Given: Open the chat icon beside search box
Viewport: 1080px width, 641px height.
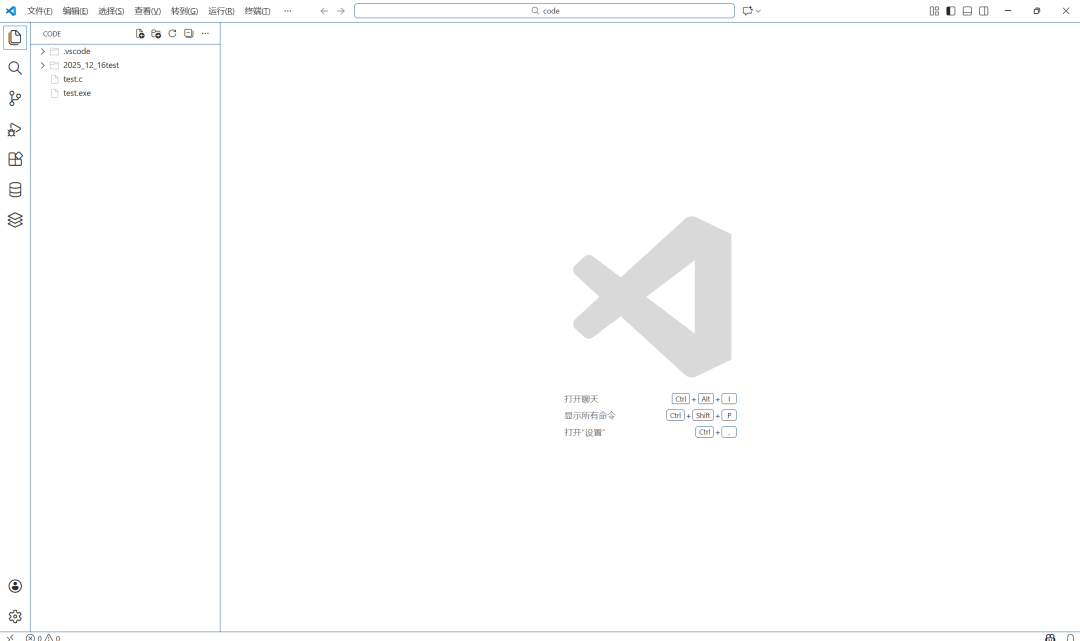Looking at the screenshot, I should tap(747, 11).
